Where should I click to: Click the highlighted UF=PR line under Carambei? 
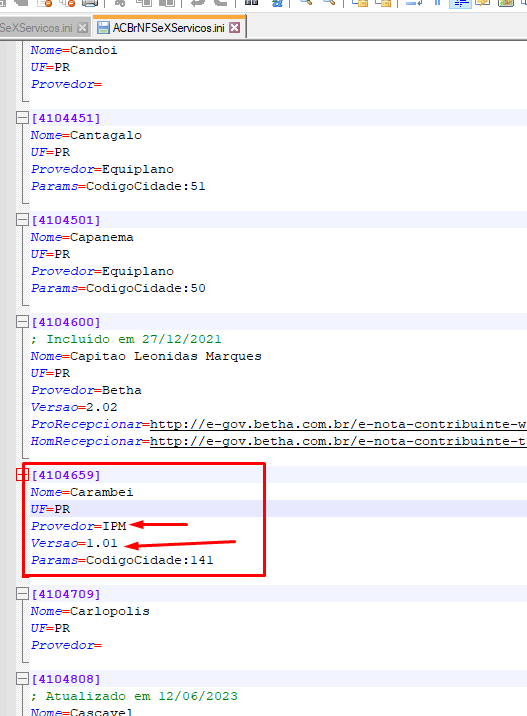point(50,509)
